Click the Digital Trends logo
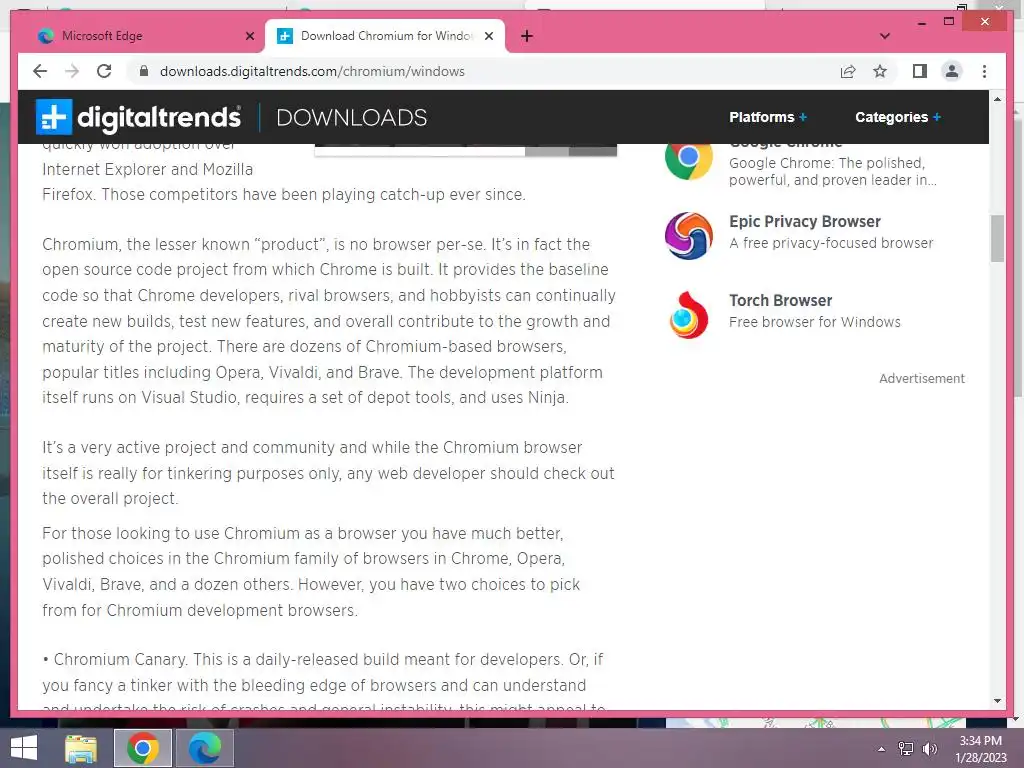Image resolution: width=1024 pixels, height=768 pixels. (x=138, y=118)
